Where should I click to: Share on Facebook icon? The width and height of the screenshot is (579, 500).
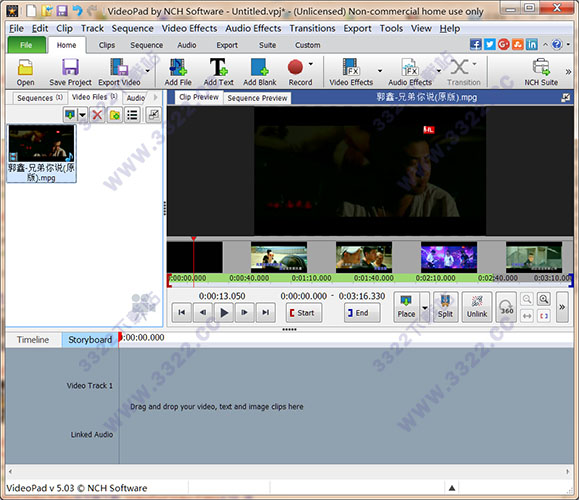click(476, 45)
